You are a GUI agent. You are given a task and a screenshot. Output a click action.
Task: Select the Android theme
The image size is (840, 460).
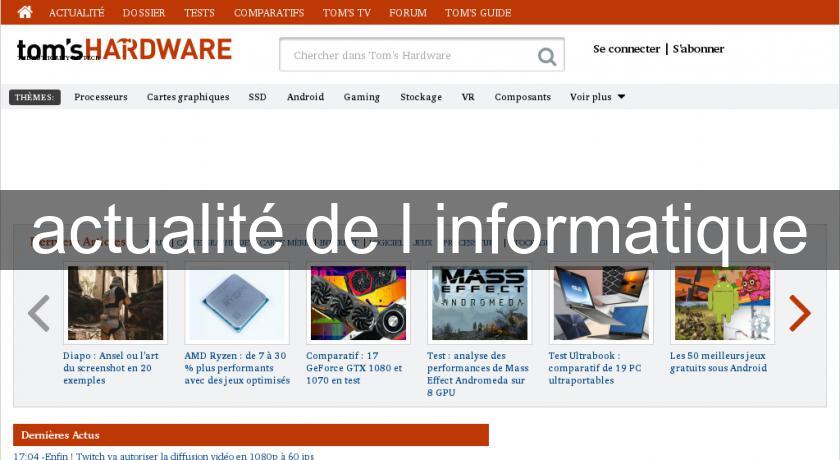(305, 97)
